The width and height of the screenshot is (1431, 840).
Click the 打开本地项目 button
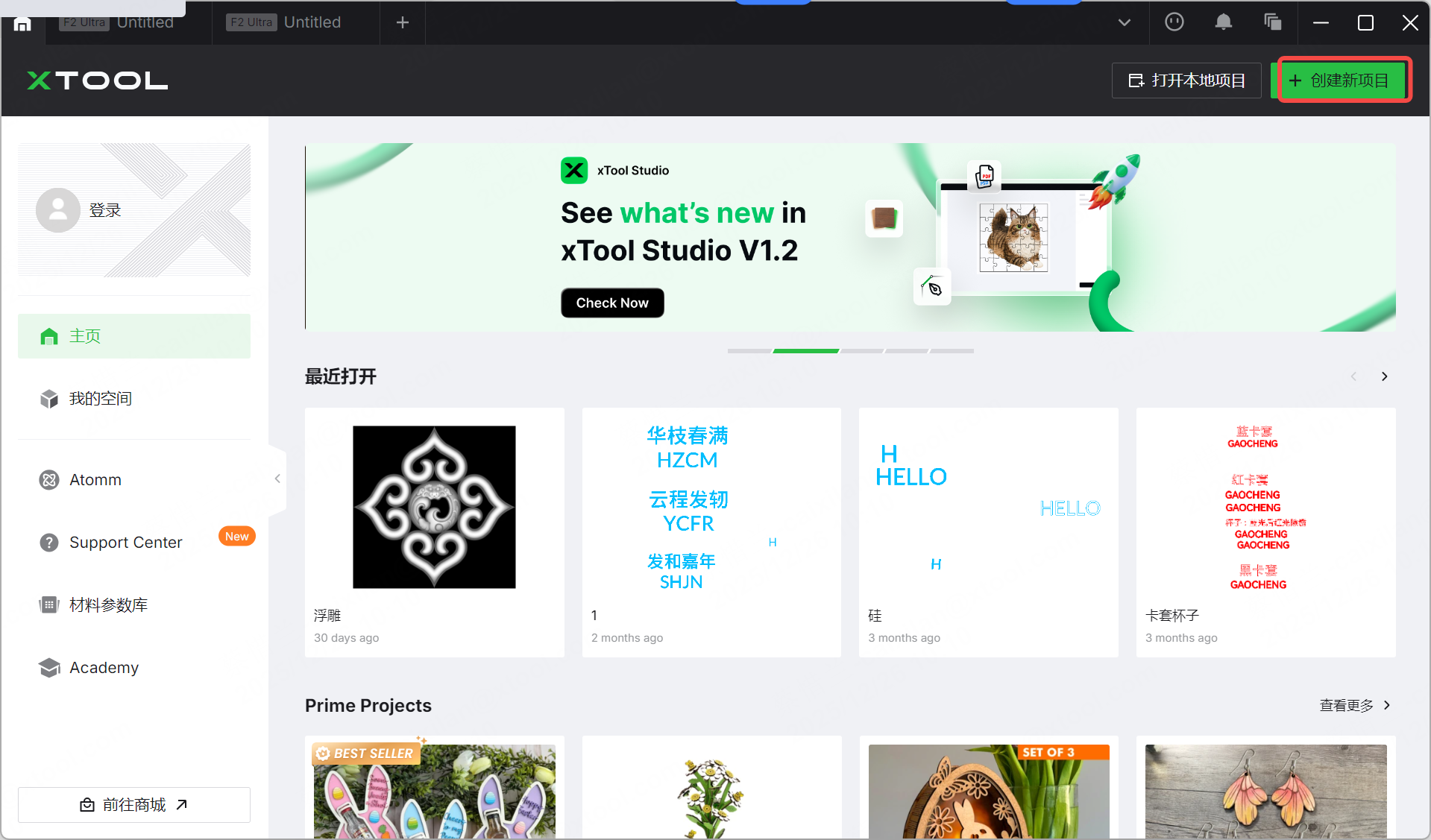(x=1186, y=80)
